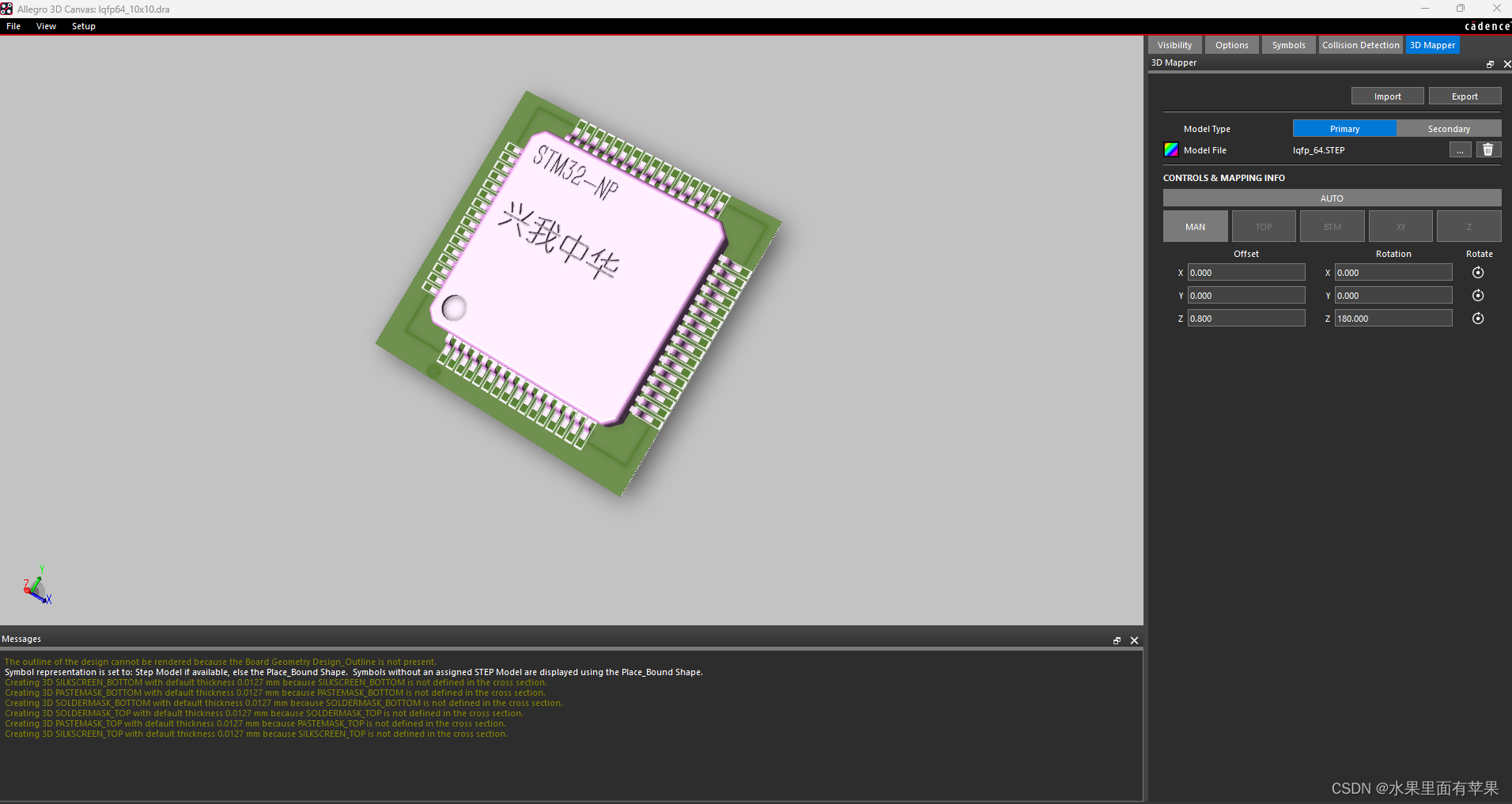
Task: Export the 3D mapping
Action: 1464,96
